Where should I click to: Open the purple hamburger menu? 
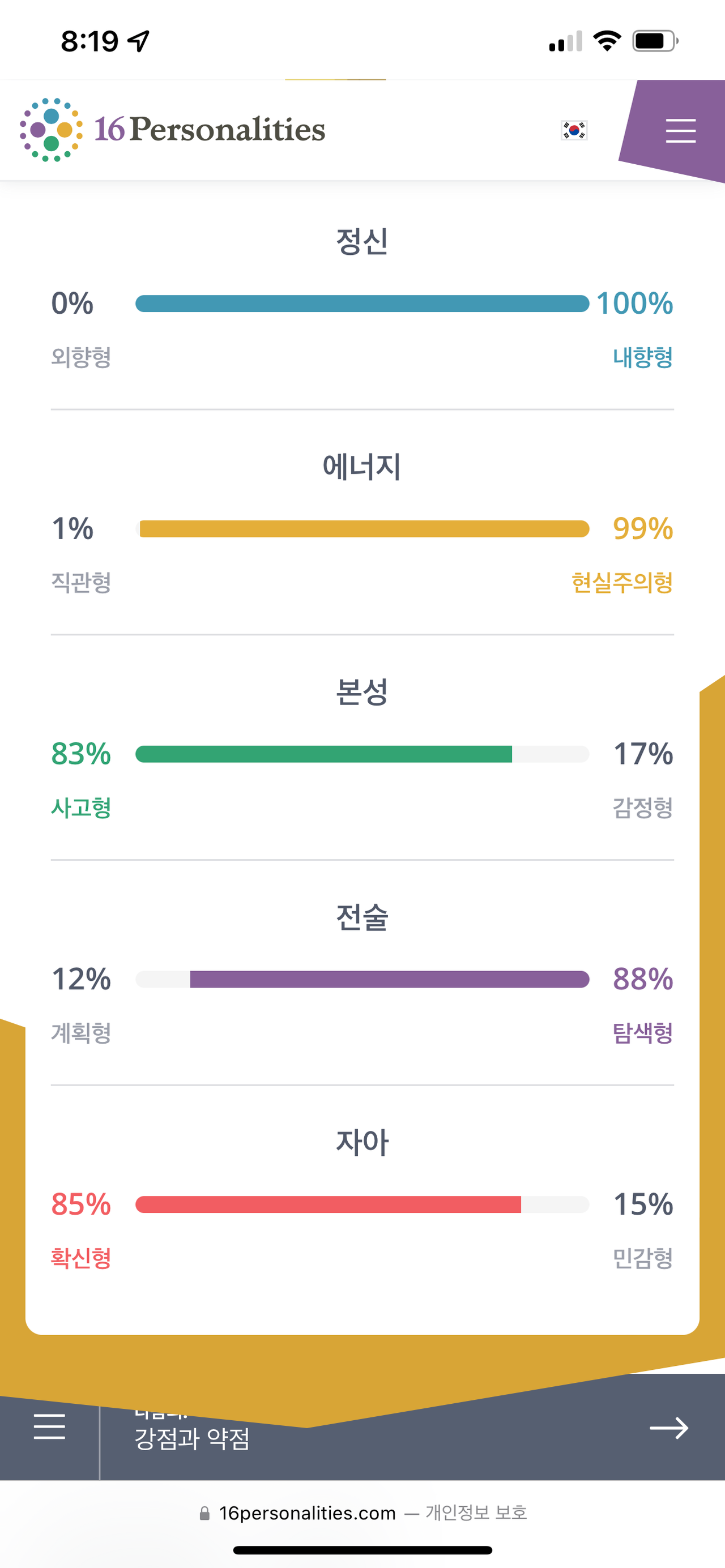[680, 131]
